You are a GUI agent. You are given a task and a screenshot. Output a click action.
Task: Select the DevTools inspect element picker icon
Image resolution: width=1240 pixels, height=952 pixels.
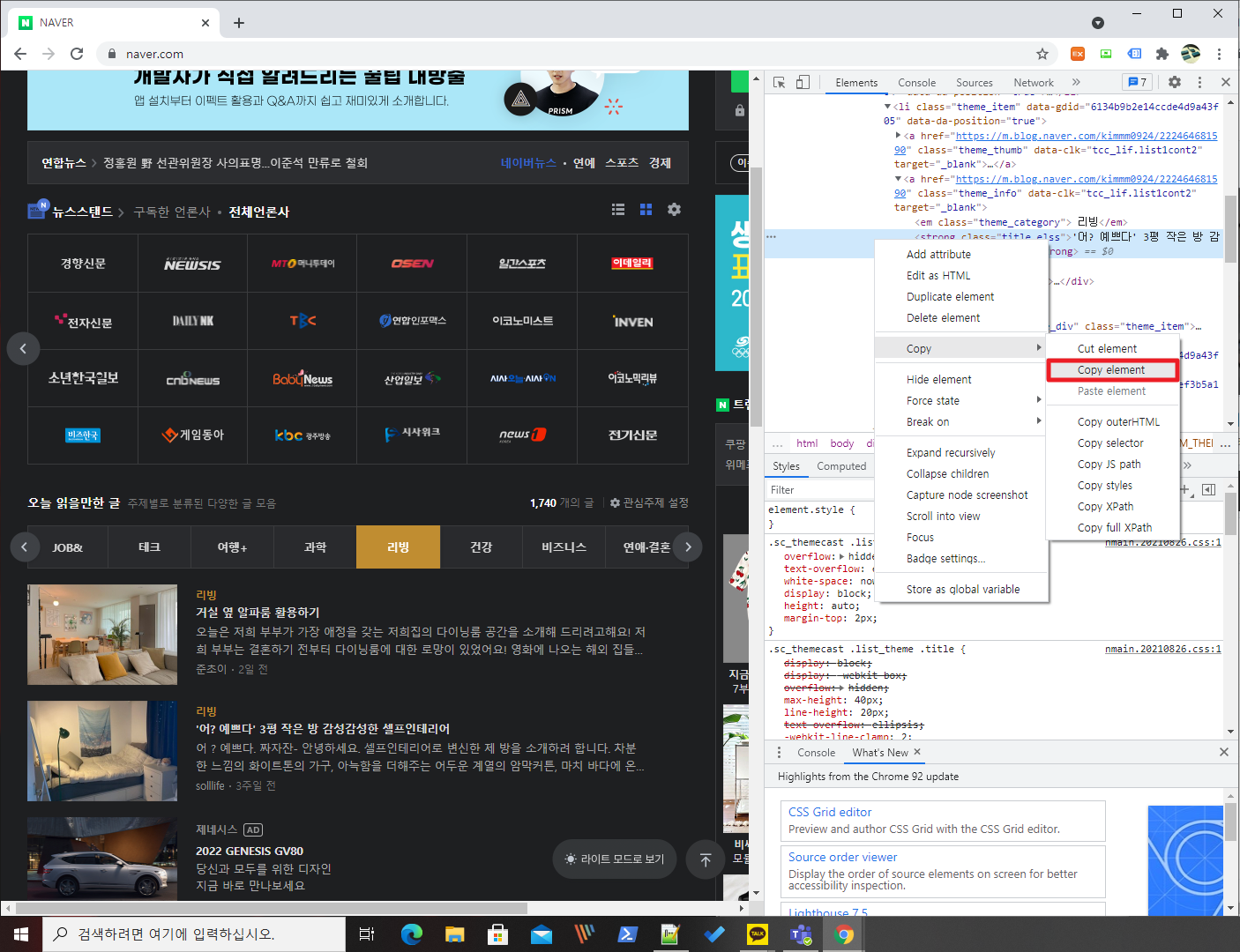point(779,82)
